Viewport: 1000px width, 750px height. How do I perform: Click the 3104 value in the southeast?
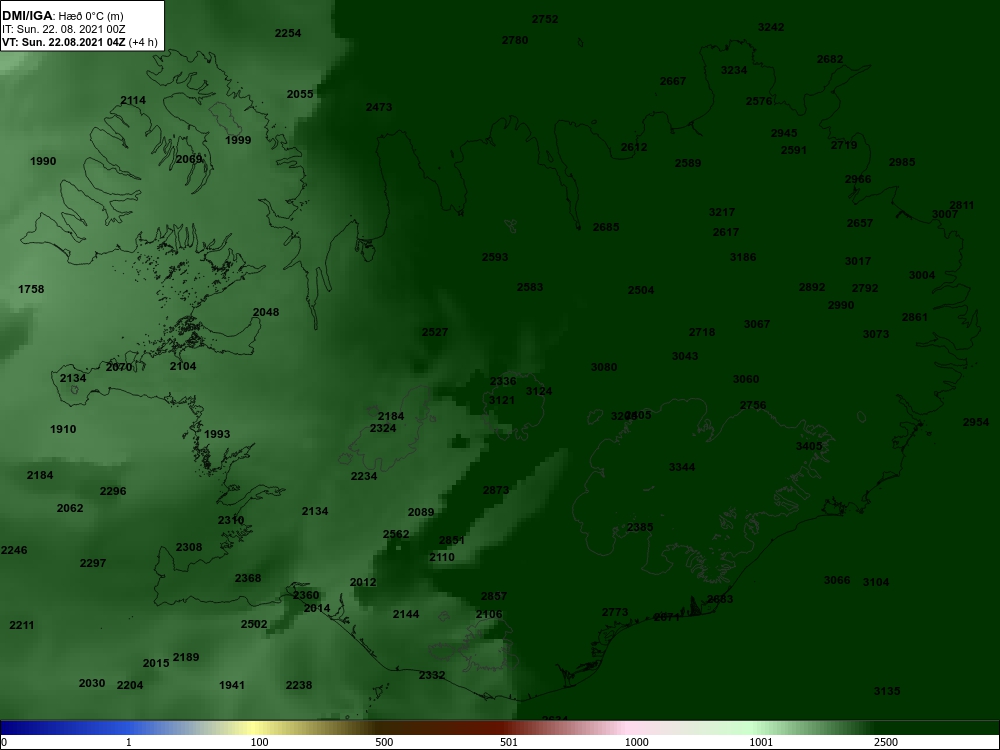coord(876,582)
